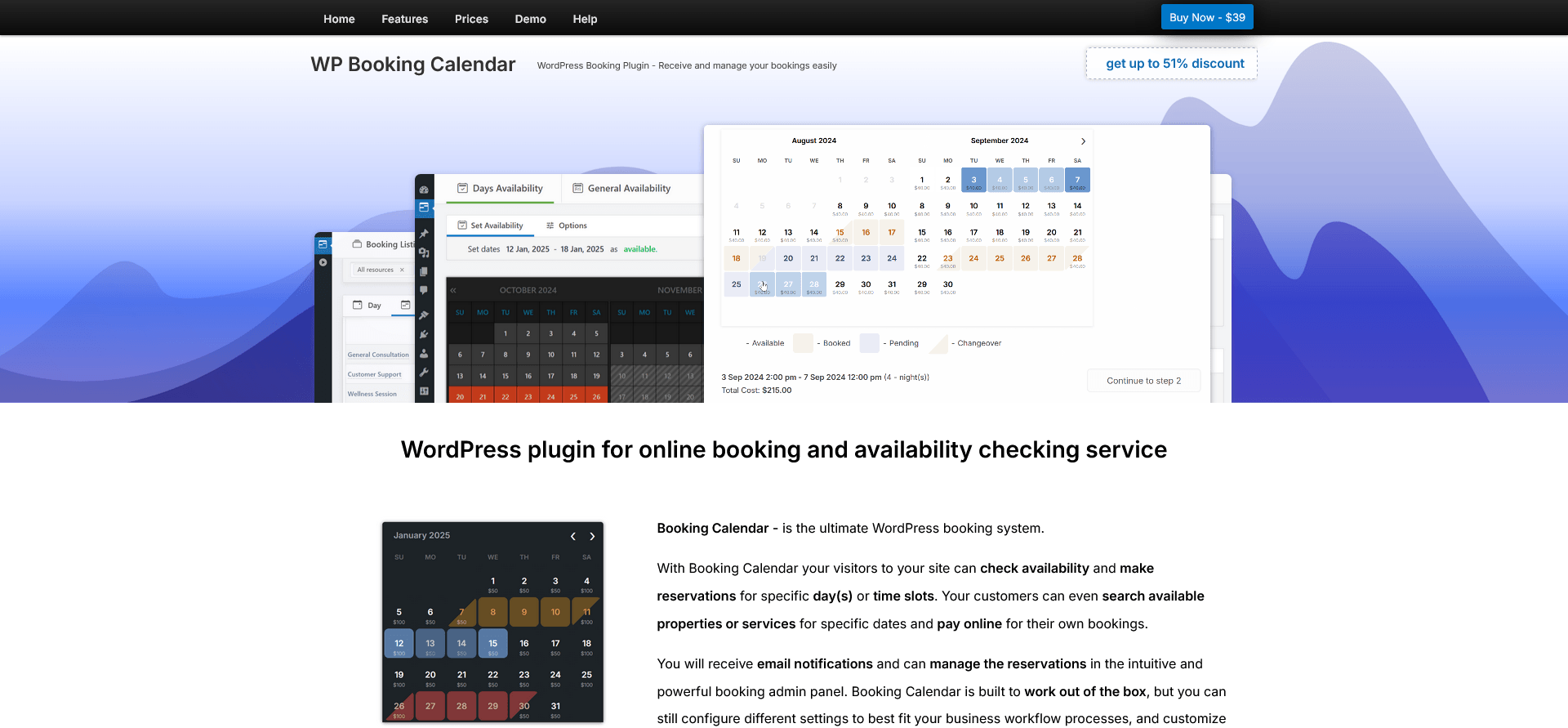Click the WP Booking Calendar site title
Viewport: 1568px width, 728px height.
[412, 65]
